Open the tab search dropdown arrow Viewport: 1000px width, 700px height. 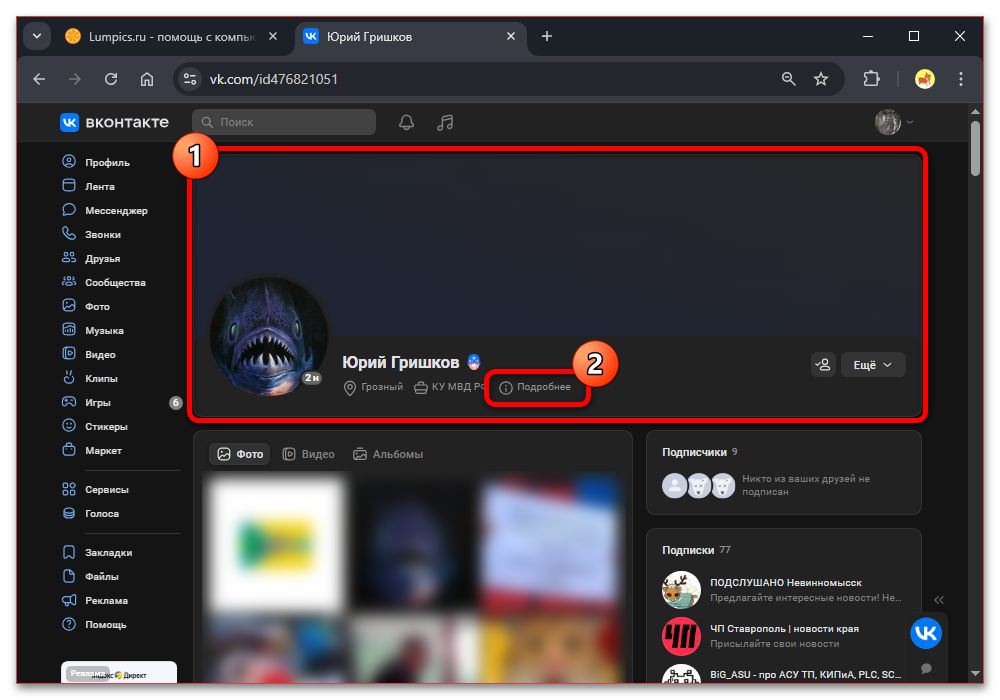[37, 36]
